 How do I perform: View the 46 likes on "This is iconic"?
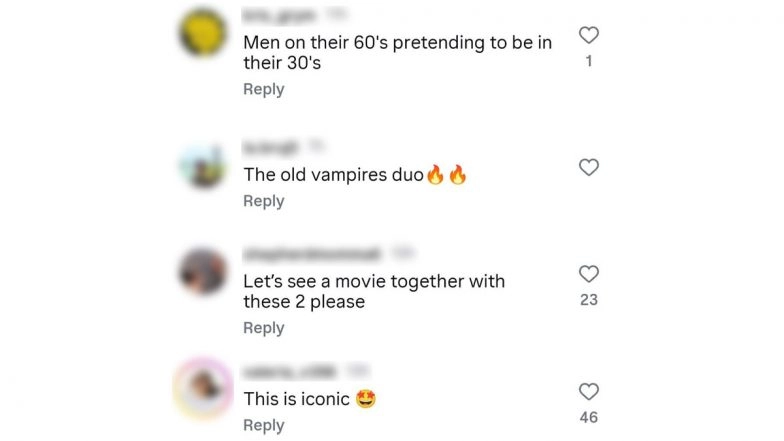[x=588, y=417]
